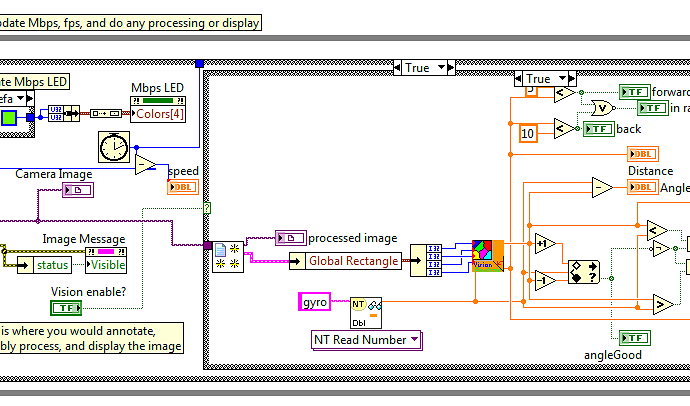Click the Vision processing VI icon

pos(488,256)
